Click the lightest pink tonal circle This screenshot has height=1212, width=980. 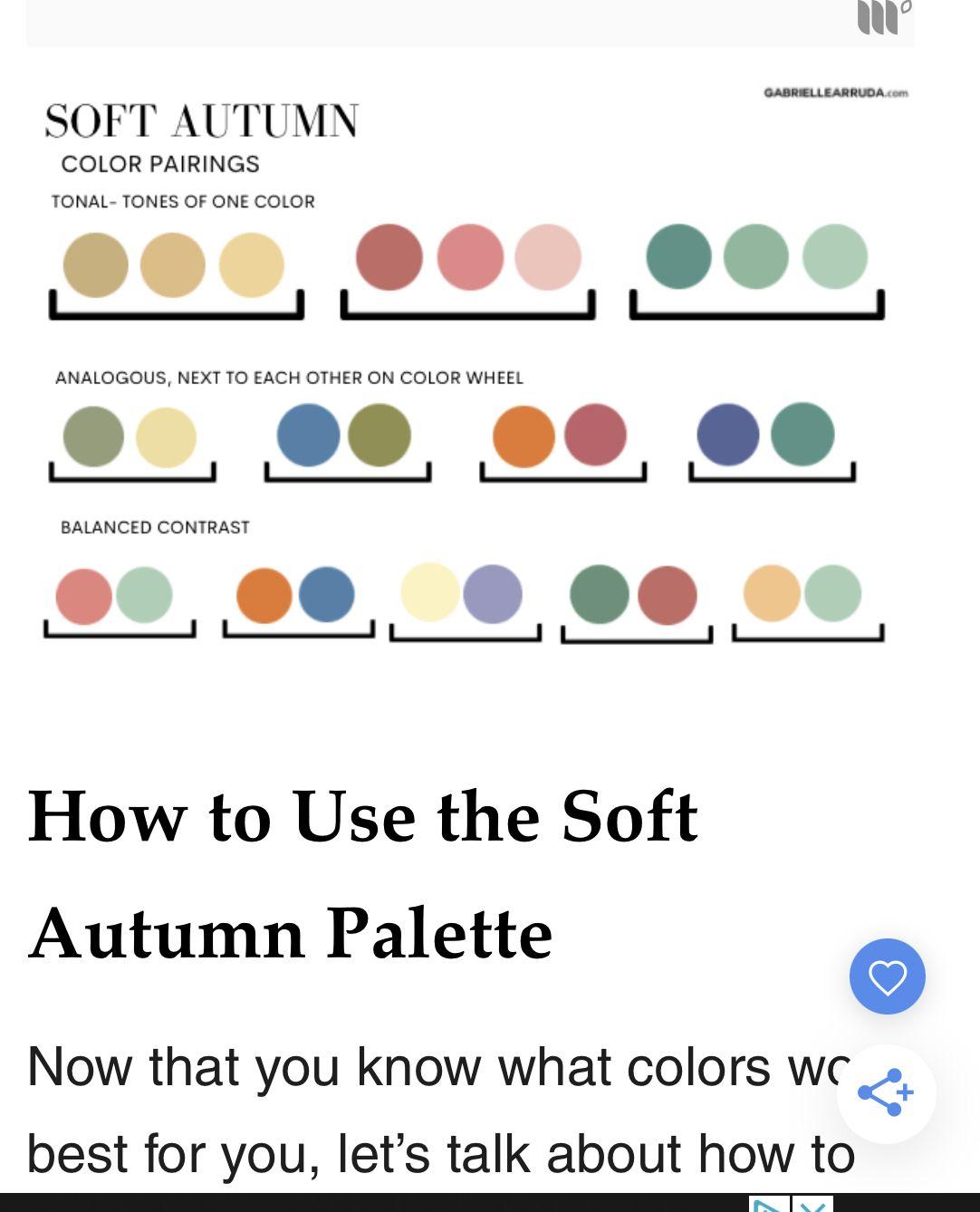(548, 257)
